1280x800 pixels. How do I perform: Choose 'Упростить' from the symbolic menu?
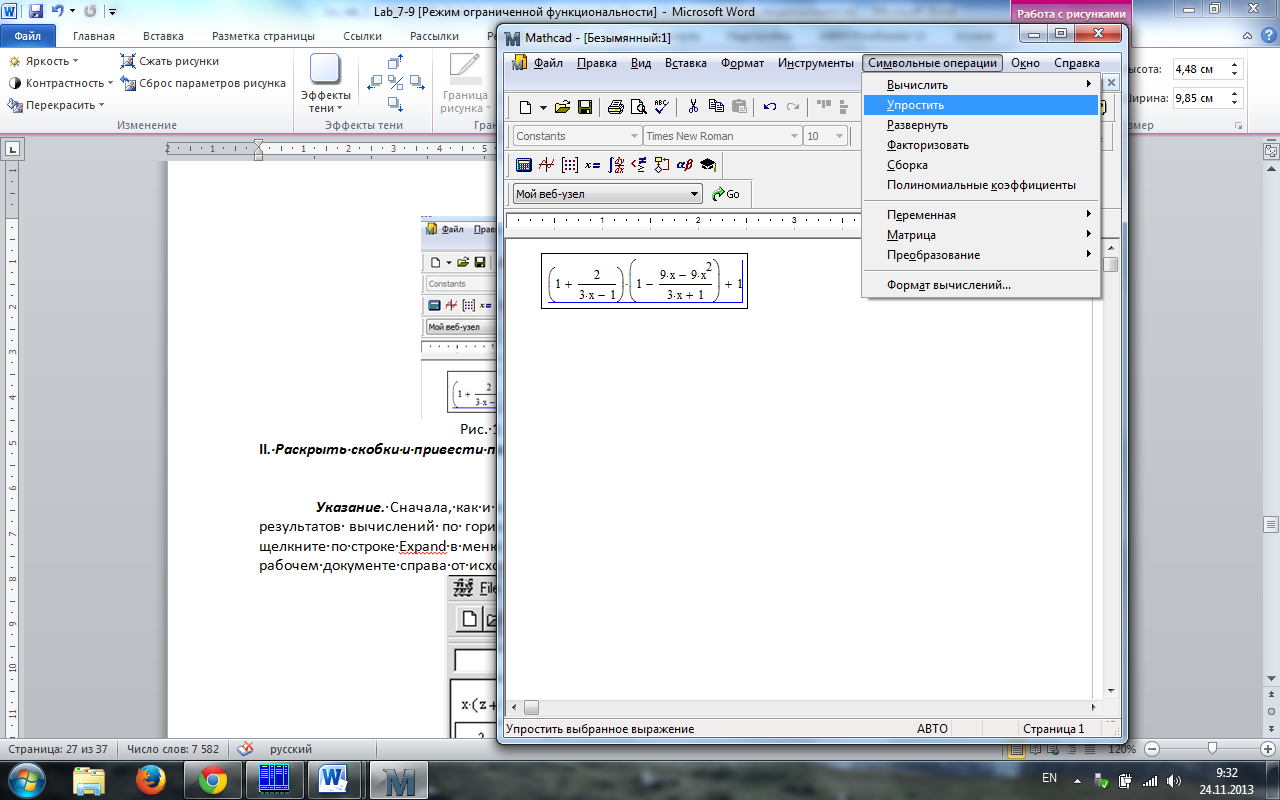point(981,105)
